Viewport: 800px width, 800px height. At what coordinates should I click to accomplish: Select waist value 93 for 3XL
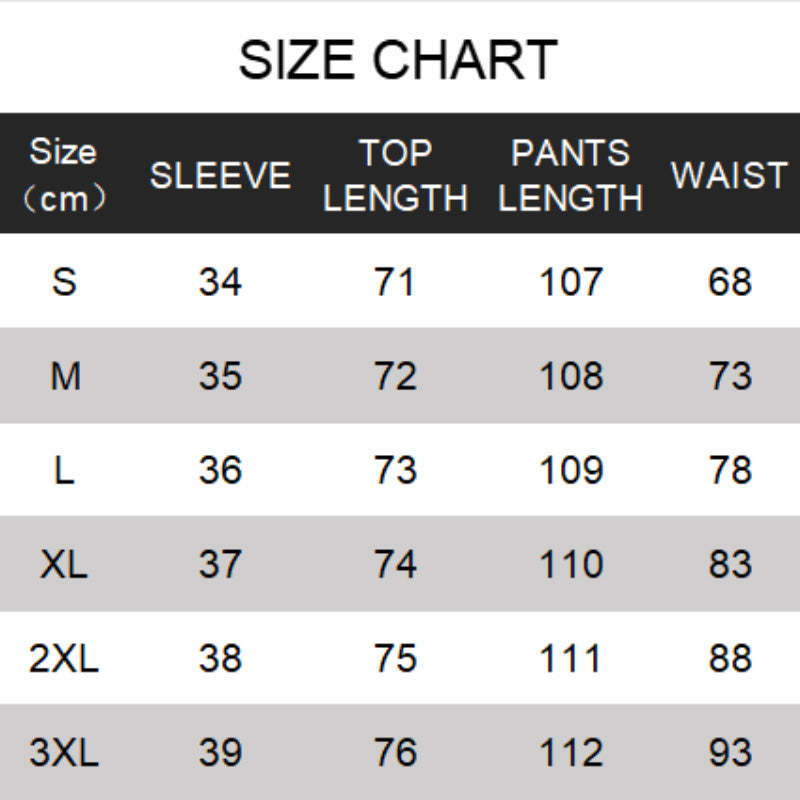[729, 753]
